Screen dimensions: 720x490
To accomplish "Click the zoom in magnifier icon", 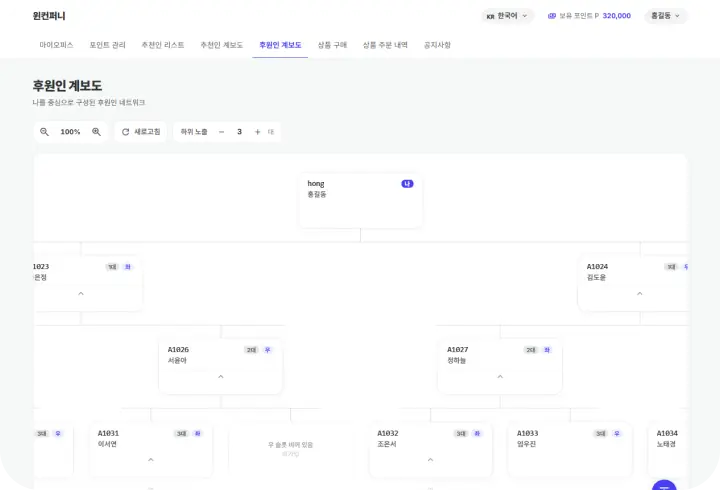I will pyautogui.click(x=96, y=132).
